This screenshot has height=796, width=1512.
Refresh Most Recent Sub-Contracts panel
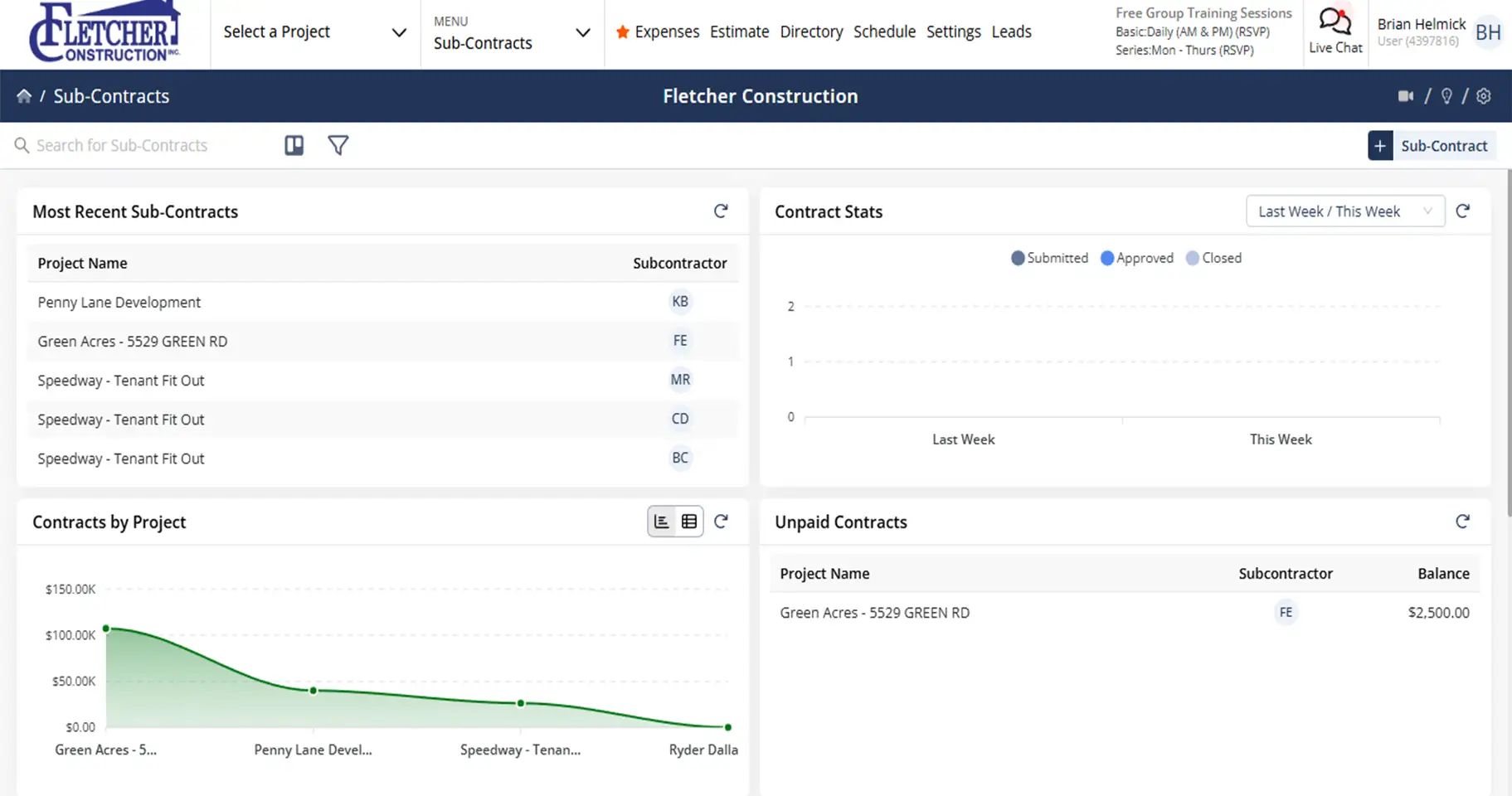coord(721,211)
